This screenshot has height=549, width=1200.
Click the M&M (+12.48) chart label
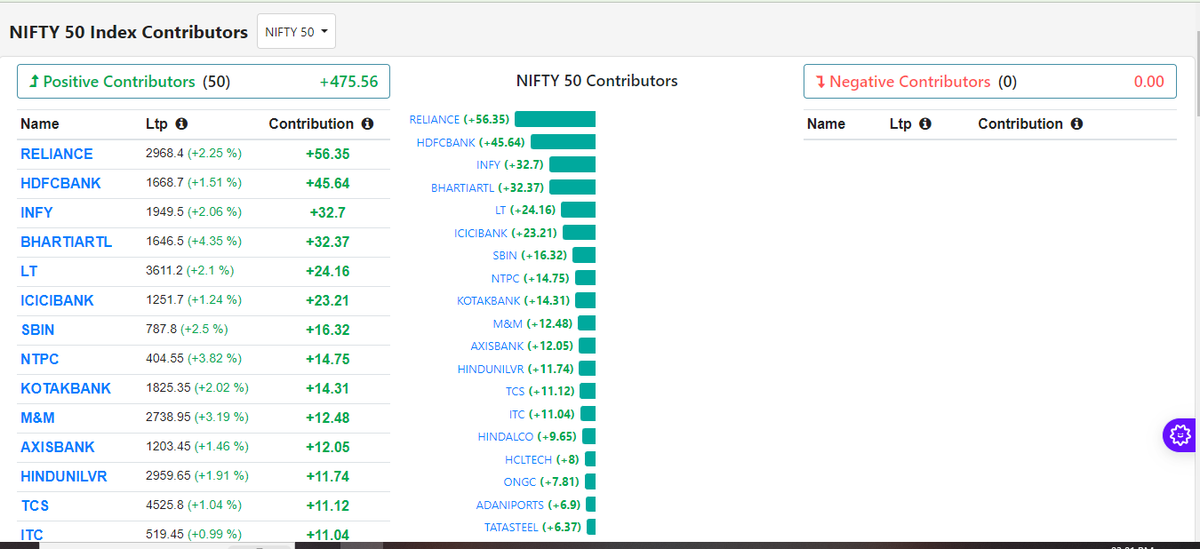pyautogui.click(x=533, y=323)
